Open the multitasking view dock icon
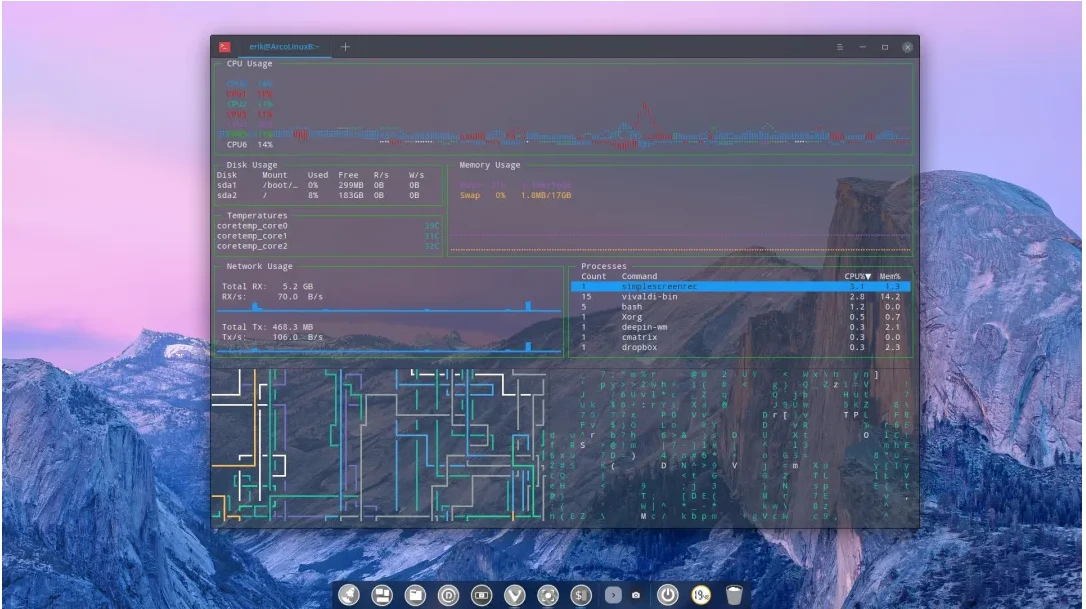 (381, 594)
